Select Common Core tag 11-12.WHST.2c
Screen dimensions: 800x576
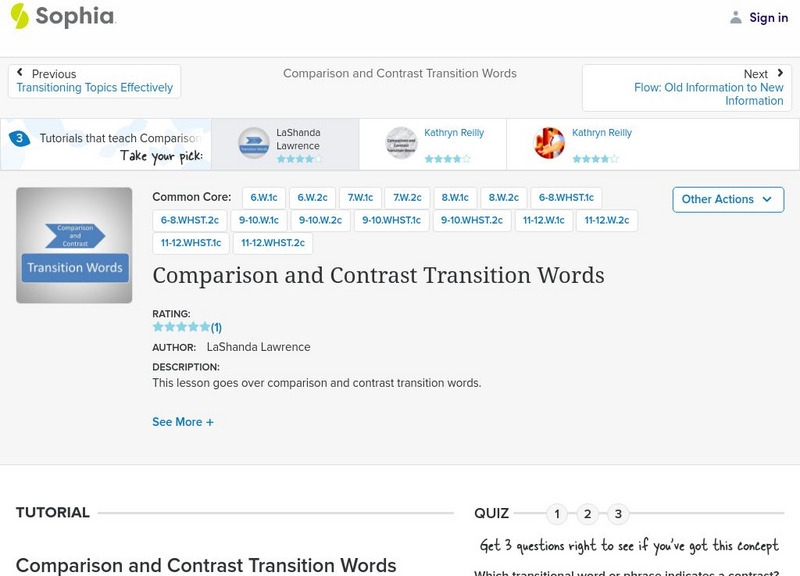(273, 243)
